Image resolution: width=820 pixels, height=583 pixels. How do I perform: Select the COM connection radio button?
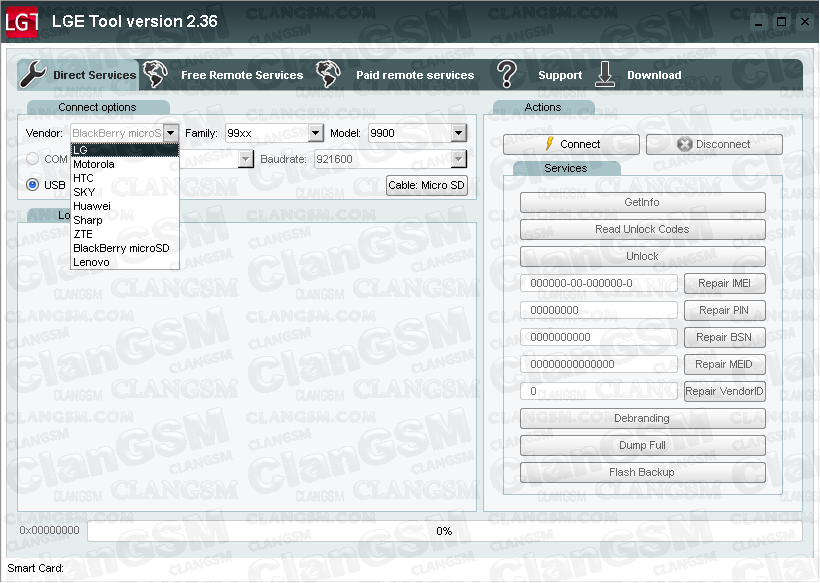(32, 158)
